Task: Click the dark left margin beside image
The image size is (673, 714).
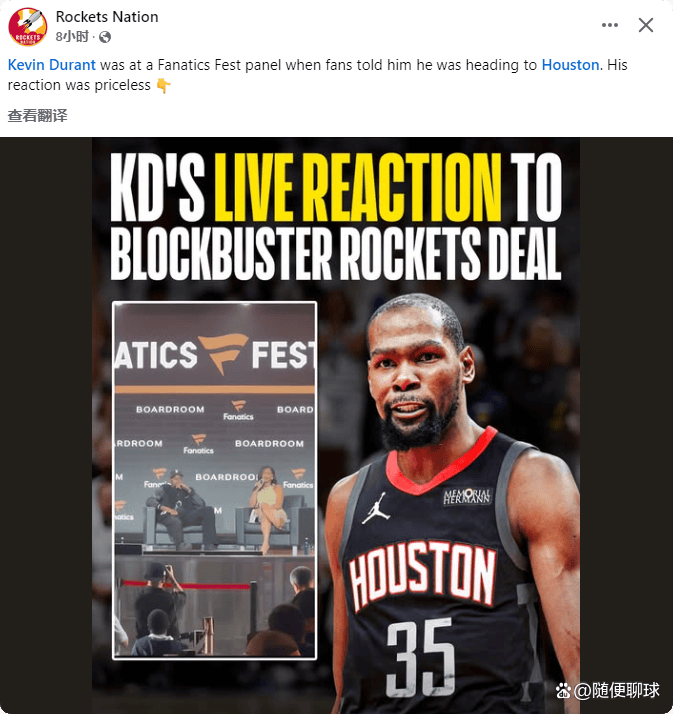Action: click(x=46, y=425)
